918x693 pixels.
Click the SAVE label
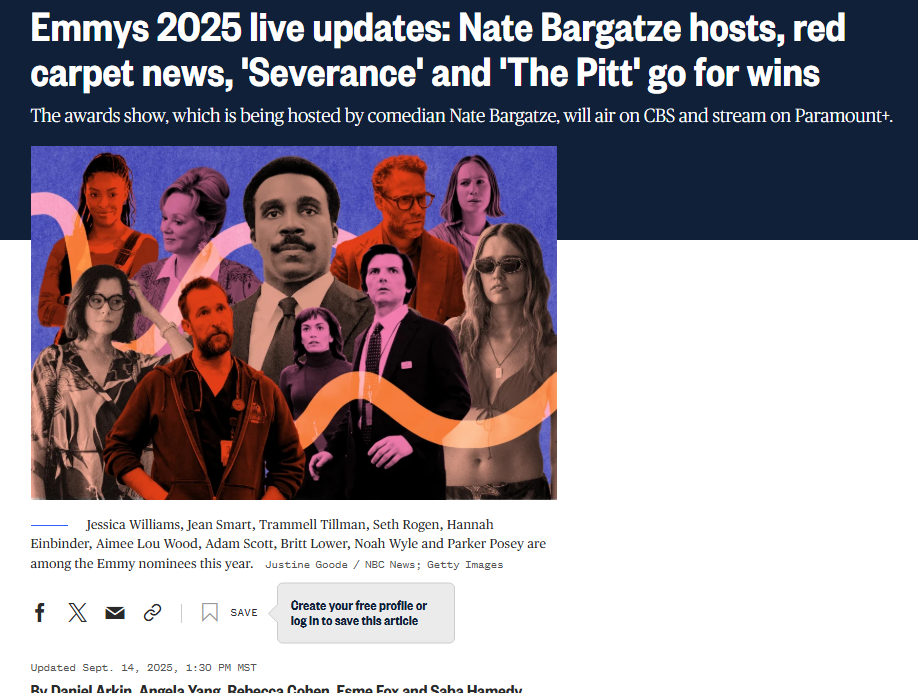coord(244,613)
